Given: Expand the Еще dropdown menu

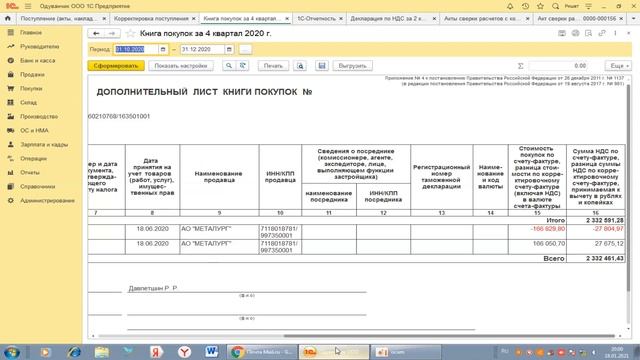Looking at the screenshot, I should 618,66.
